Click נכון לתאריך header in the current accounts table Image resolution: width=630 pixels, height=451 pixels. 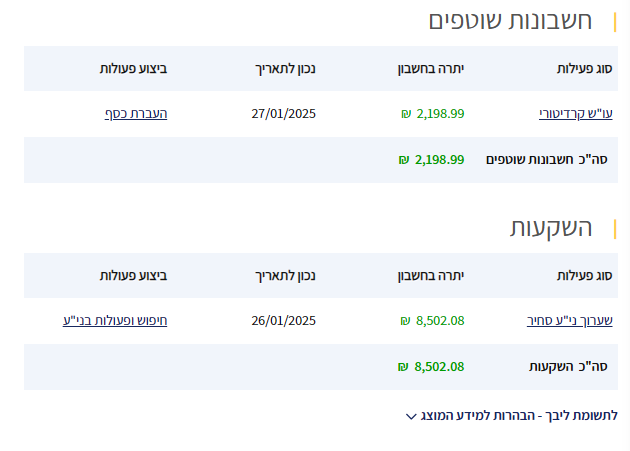tap(287, 69)
